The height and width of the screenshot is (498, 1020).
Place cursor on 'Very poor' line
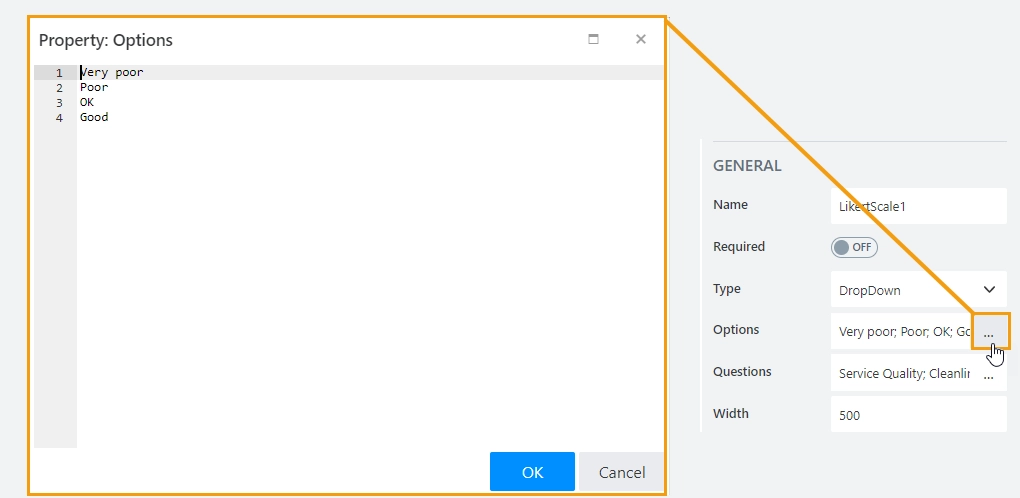pyautogui.click(x=111, y=72)
